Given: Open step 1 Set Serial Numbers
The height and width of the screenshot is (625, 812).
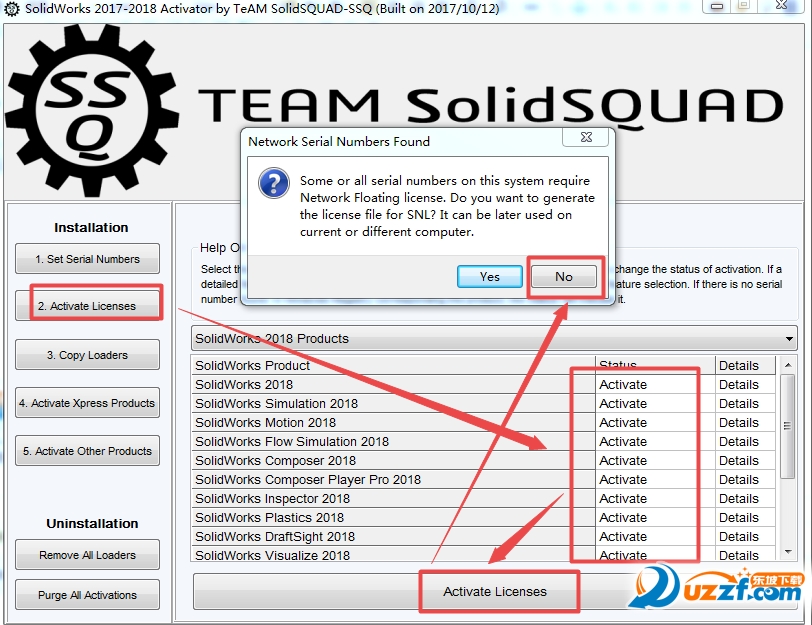Looking at the screenshot, I should point(88,258).
